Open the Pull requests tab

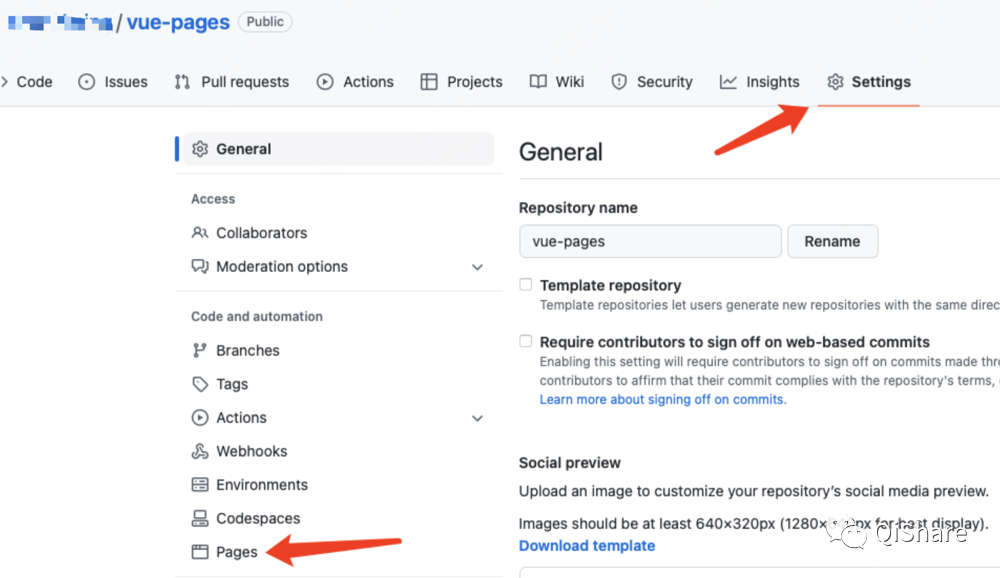232,82
